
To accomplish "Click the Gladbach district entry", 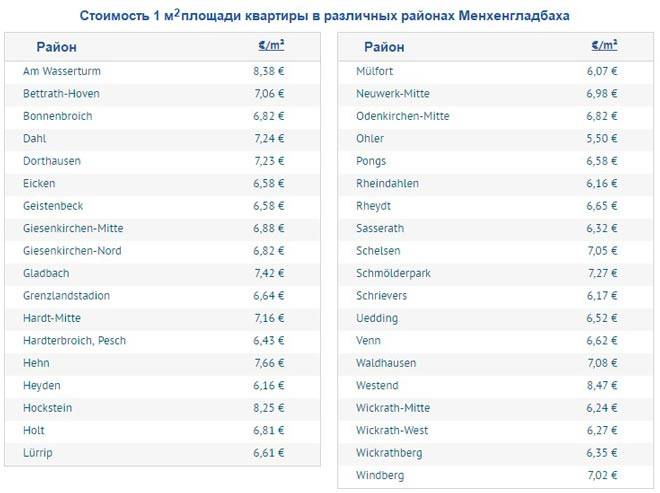I will click(46, 273).
